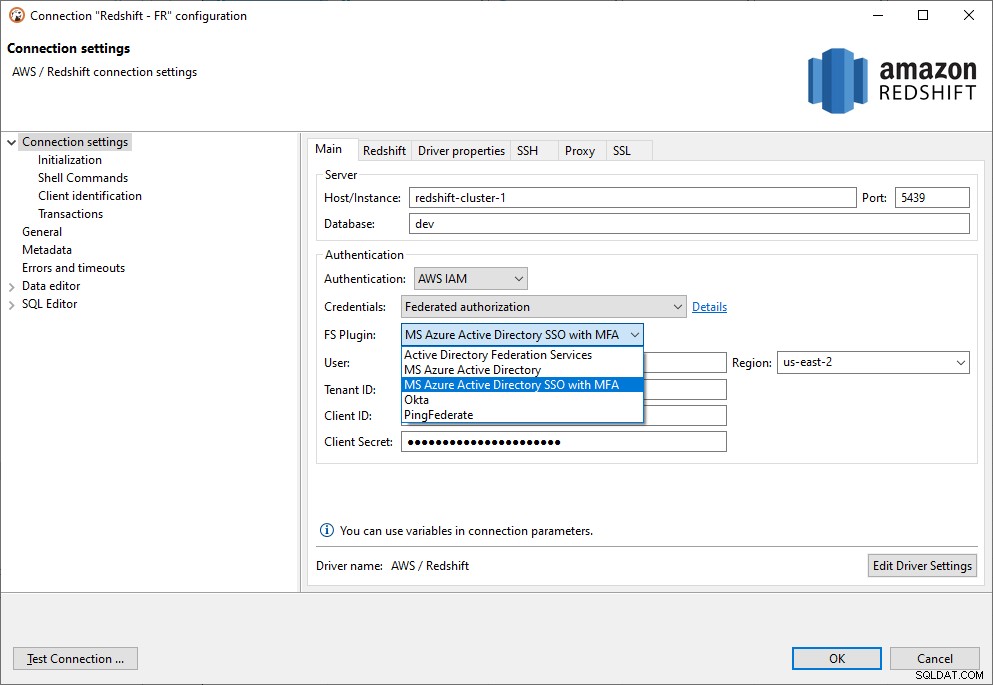Click the info icon beside variables hint
This screenshot has height=685, width=993.
tap(327, 531)
